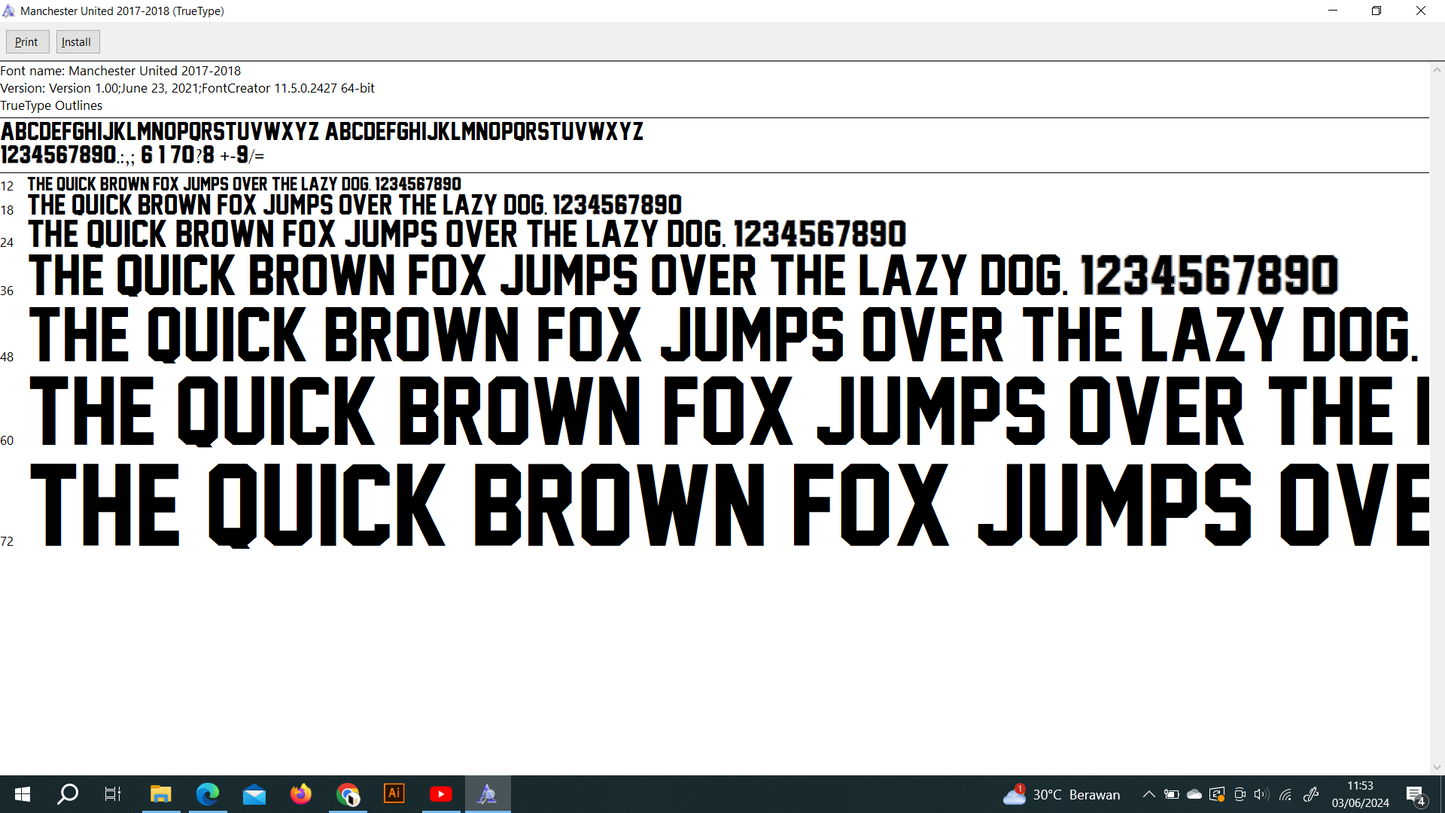
Task: Click the 24-point sample sentence
Action: (467, 234)
